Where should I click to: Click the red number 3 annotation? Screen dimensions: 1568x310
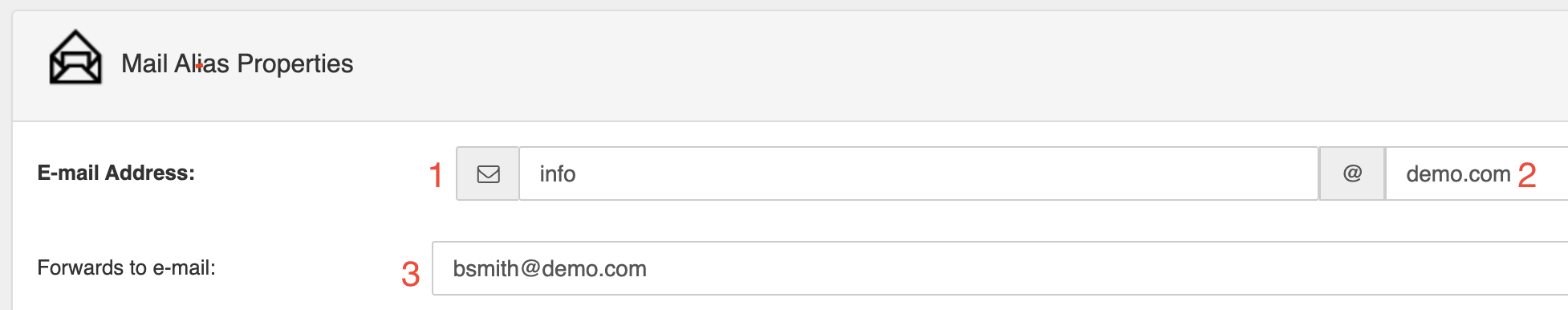point(411,275)
